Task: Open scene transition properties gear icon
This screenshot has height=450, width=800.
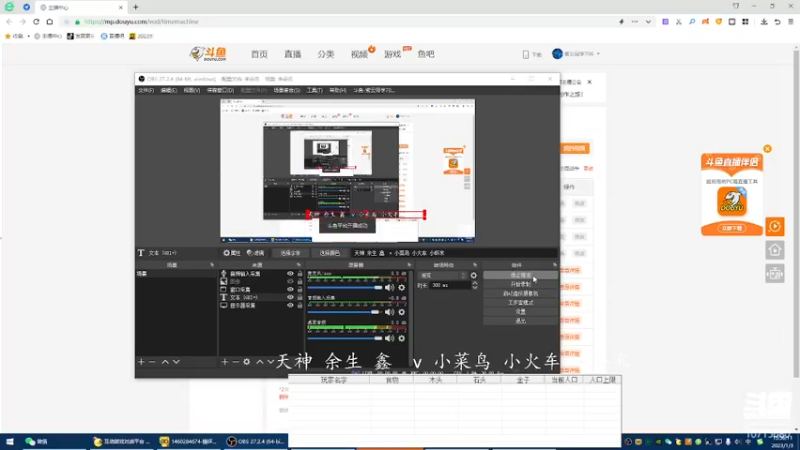Action: tap(473, 276)
